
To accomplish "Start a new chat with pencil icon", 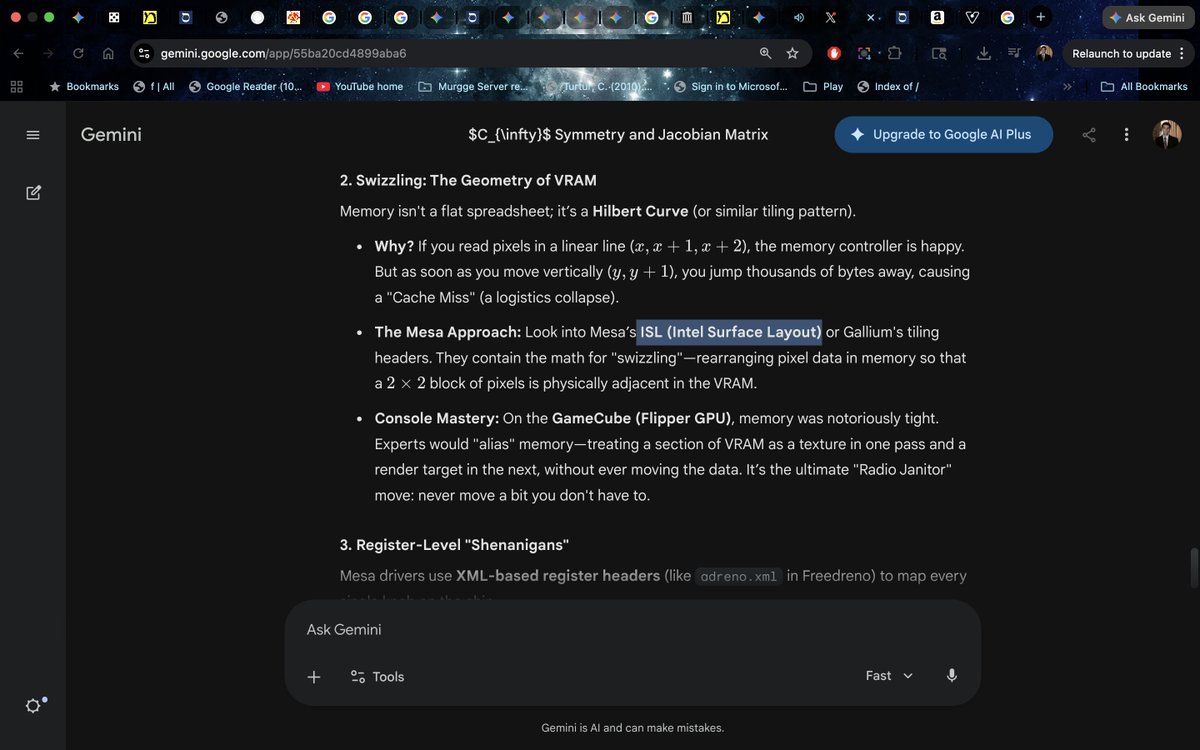I will click(33, 192).
